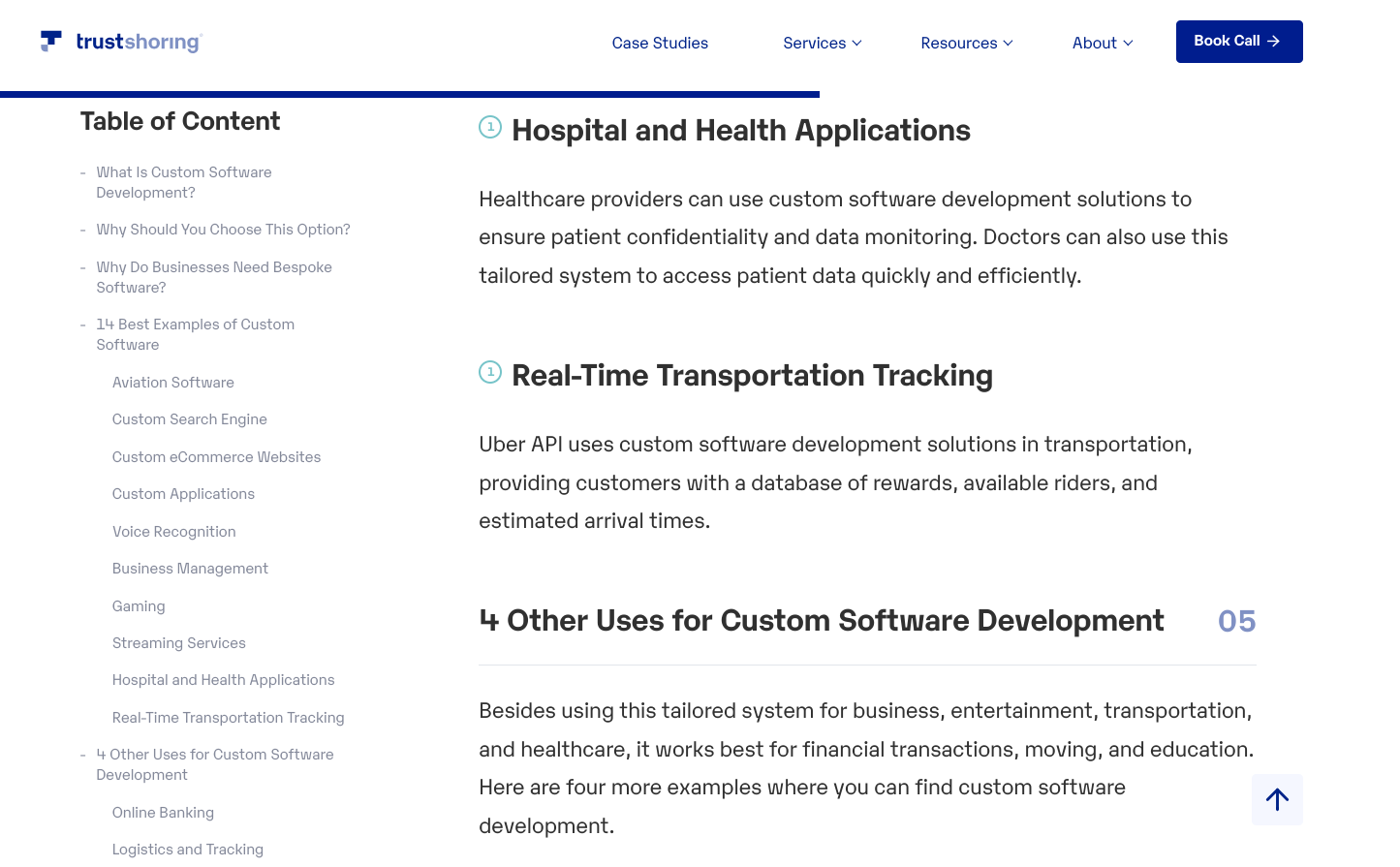Click the trustshoring wordmark
This screenshot has width=1400, height=867.
click(139, 42)
